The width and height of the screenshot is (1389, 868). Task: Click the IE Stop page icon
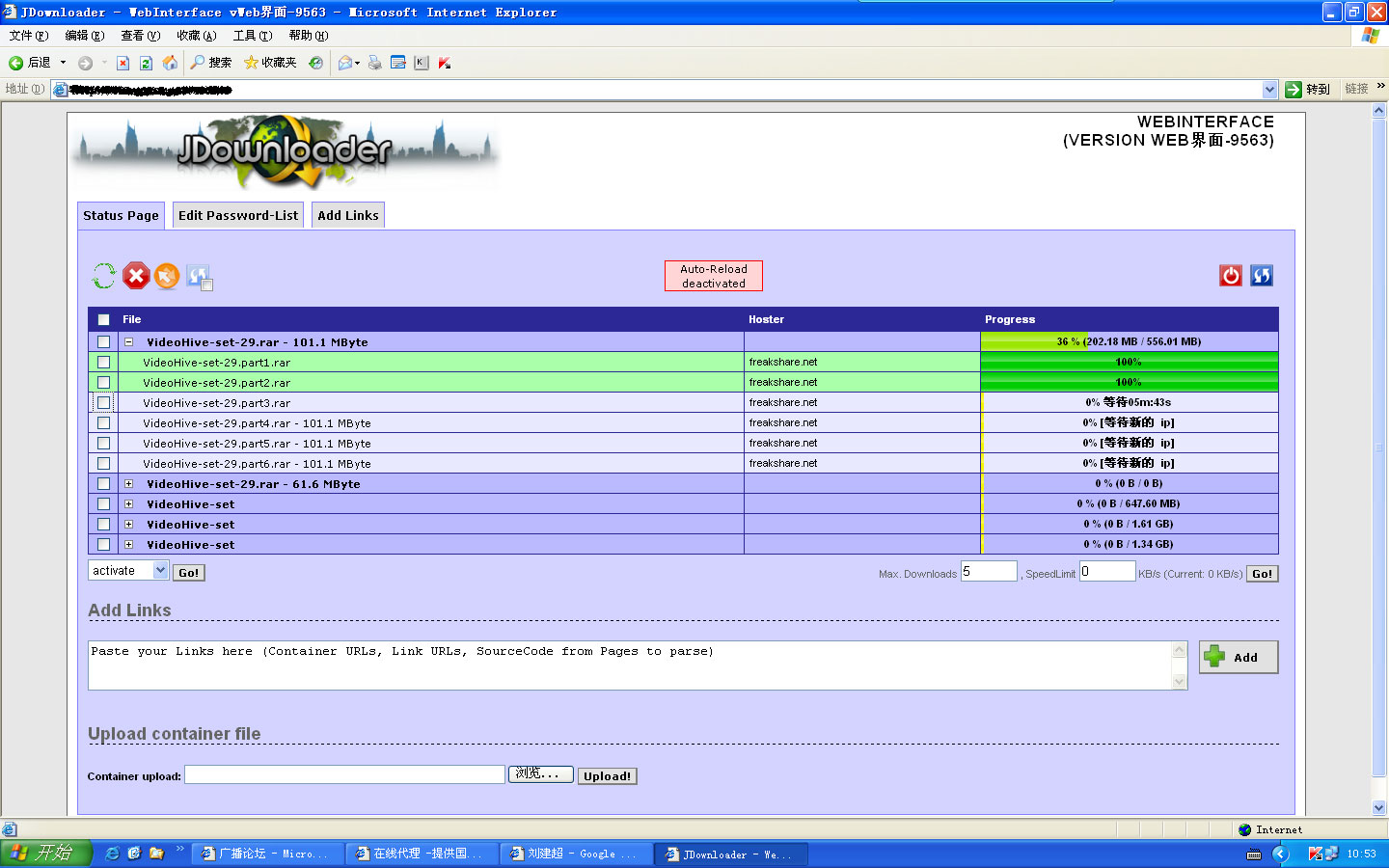click(x=123, y=63)
